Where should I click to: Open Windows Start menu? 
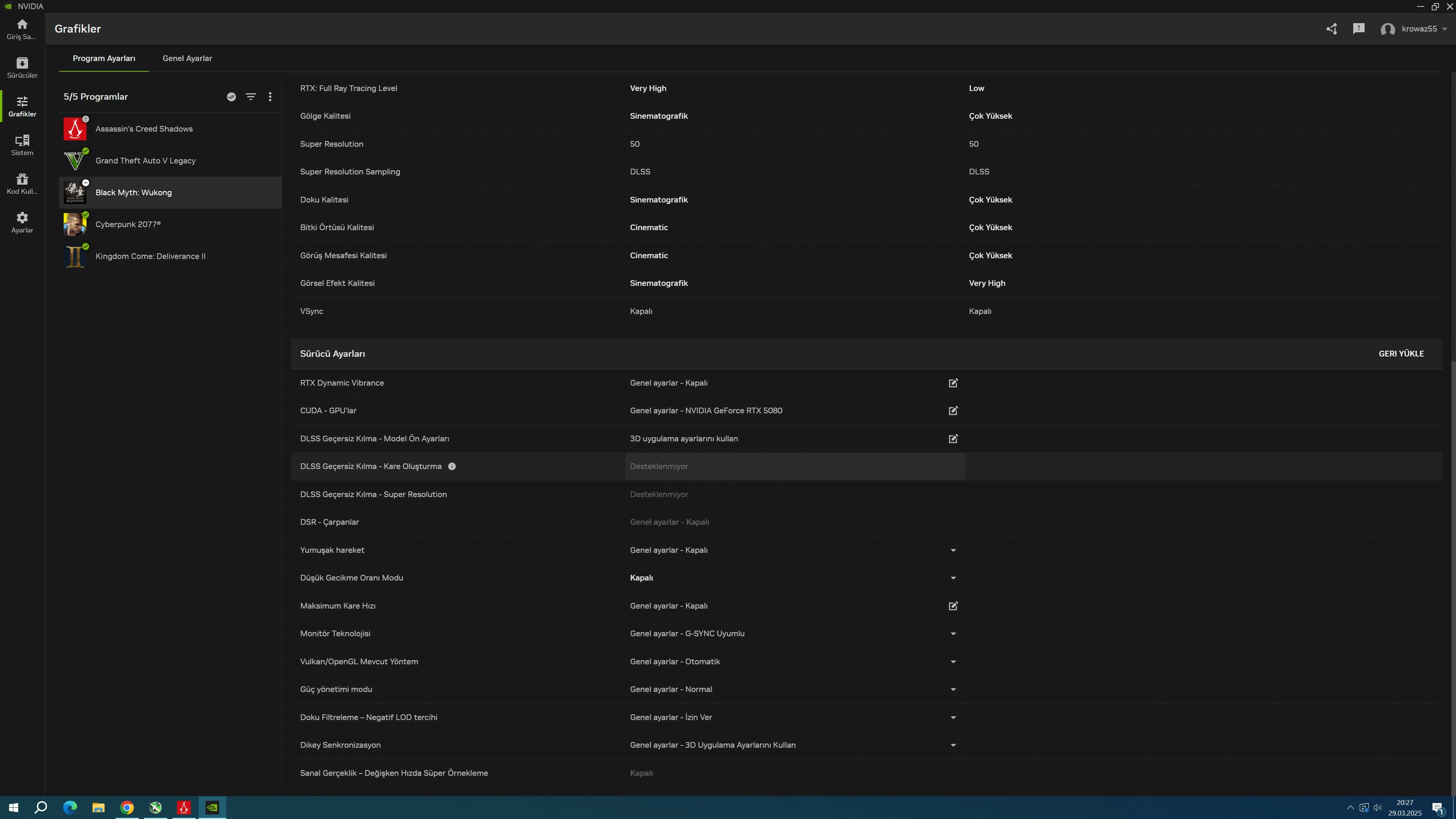click(x=14, y=808)
